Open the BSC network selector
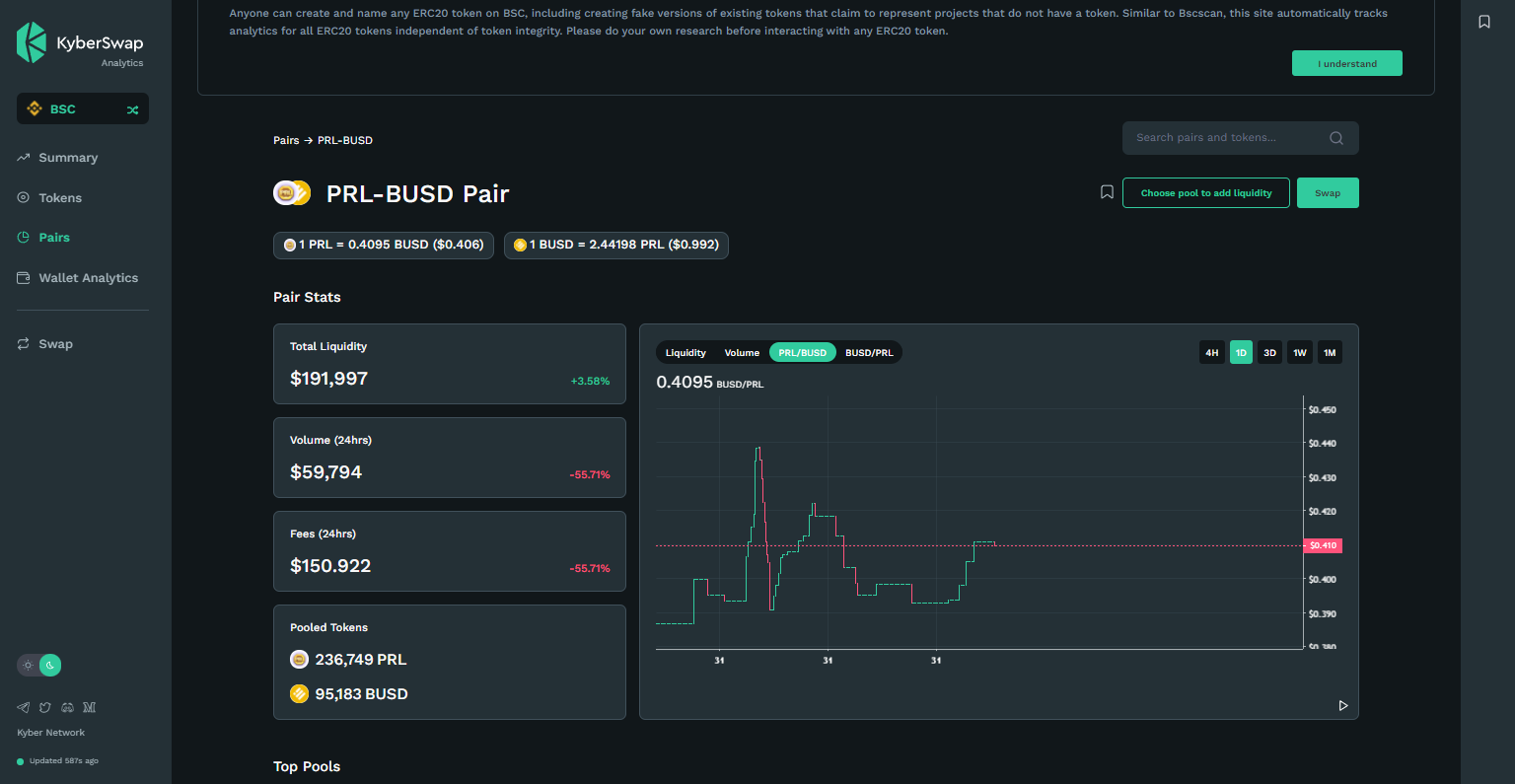Image resolution: width=1515 pixels, height=784 pixels. click(x=83, y=109)
